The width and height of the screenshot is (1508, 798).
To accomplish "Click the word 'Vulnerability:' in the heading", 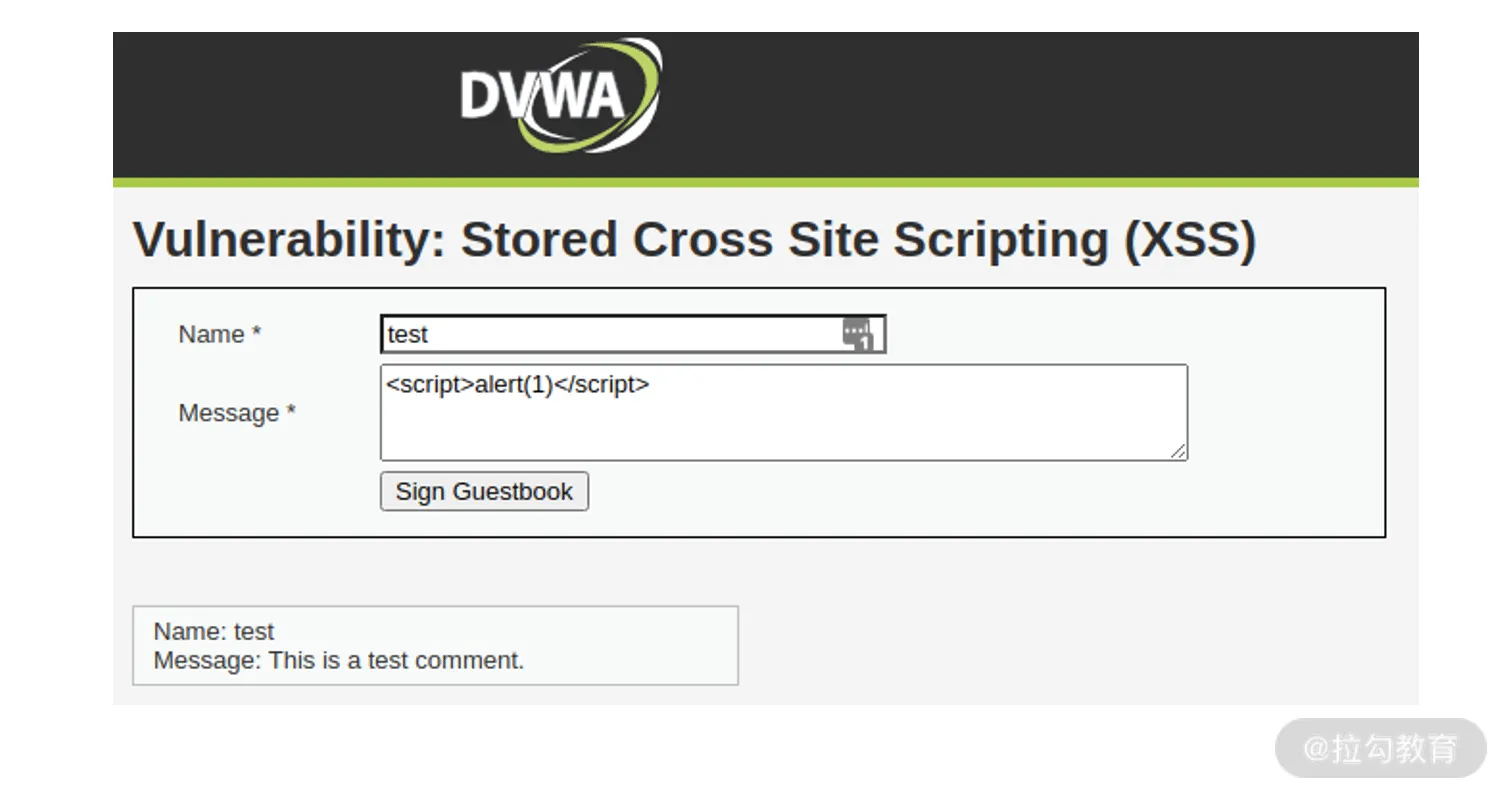I will 289,240.
